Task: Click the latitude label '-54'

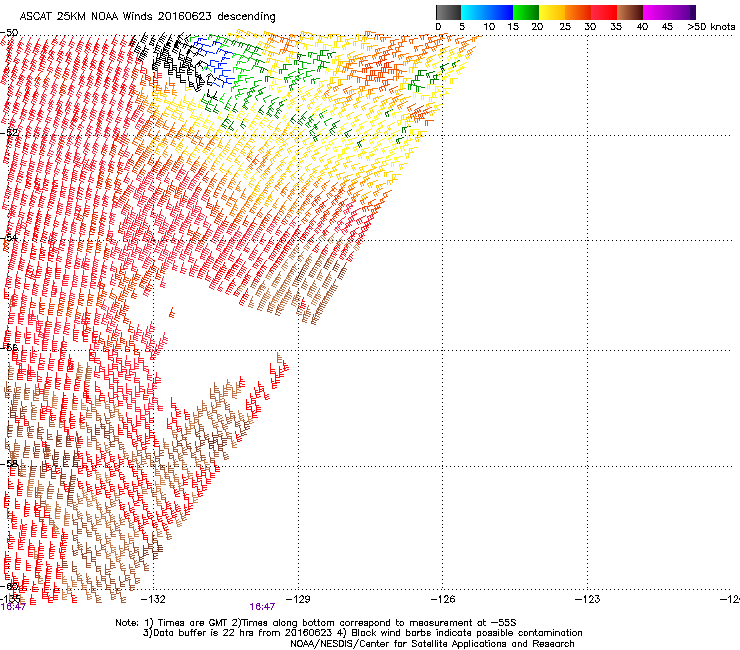Action: (10, 238)
